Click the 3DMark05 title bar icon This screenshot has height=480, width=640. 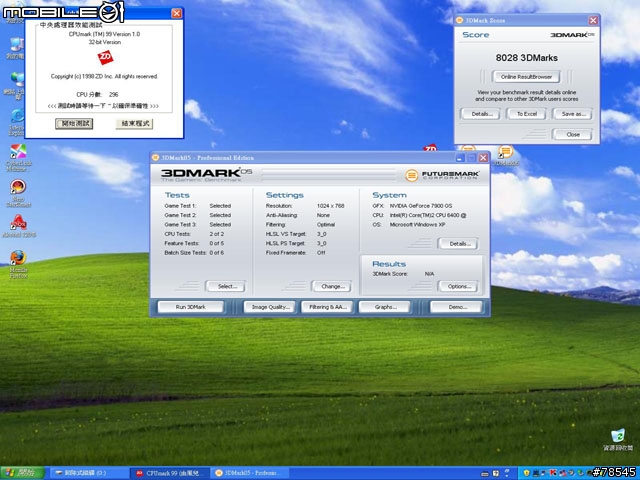[155, 158]
